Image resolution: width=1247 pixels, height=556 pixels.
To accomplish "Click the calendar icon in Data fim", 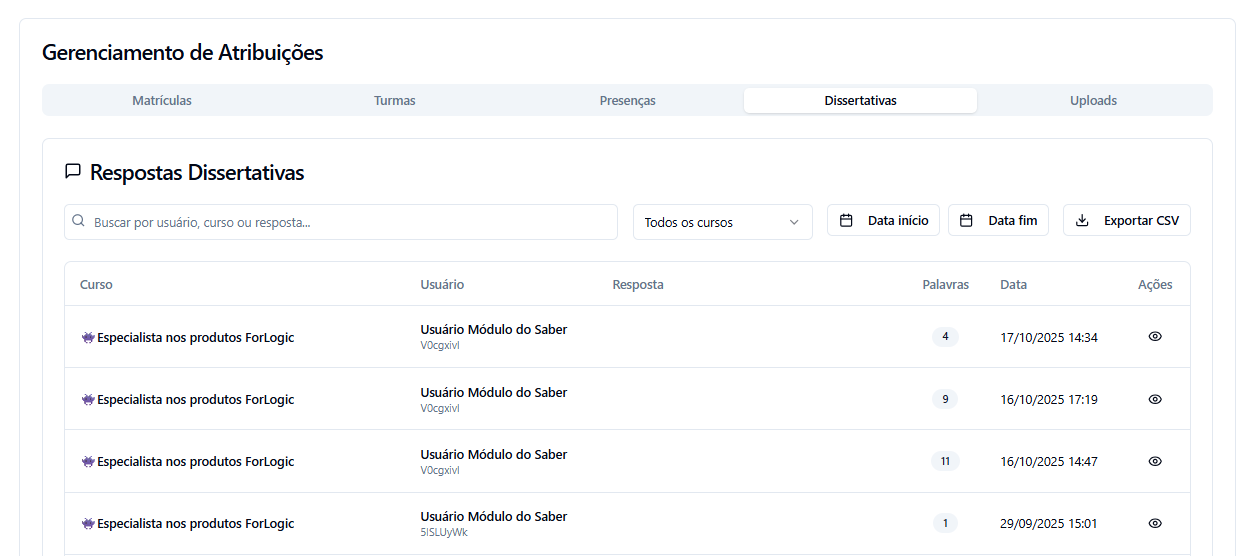I will 966,221.
